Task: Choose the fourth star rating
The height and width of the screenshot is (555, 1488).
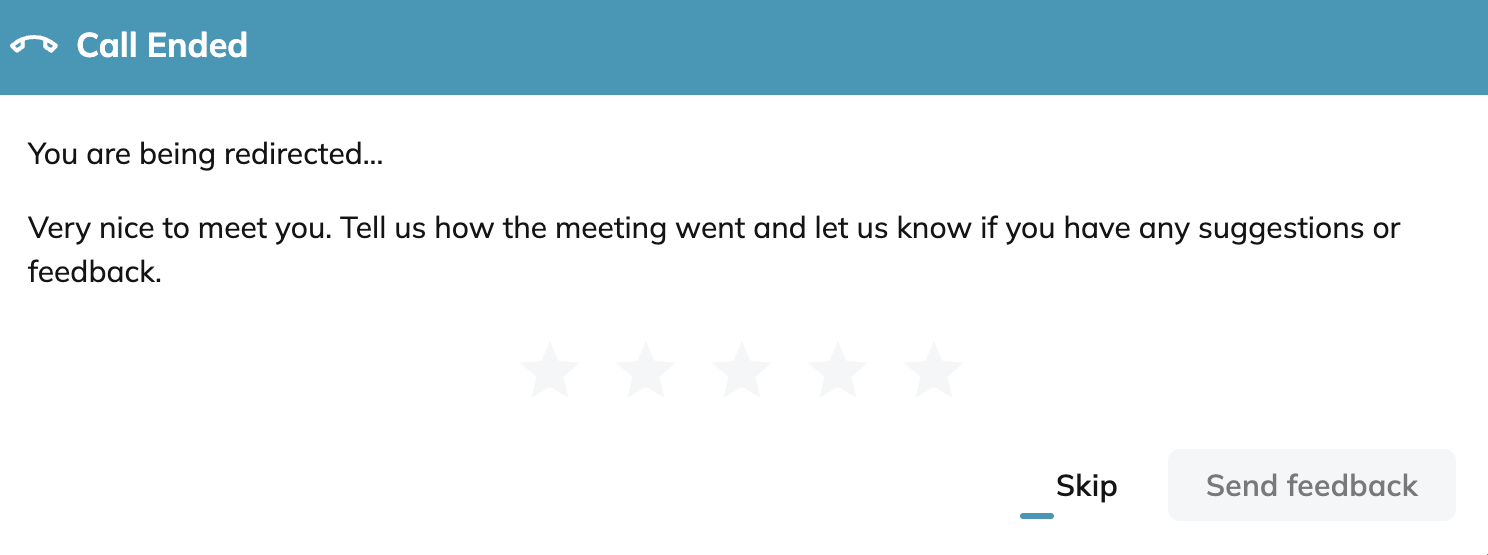Action: coord(838,368)
